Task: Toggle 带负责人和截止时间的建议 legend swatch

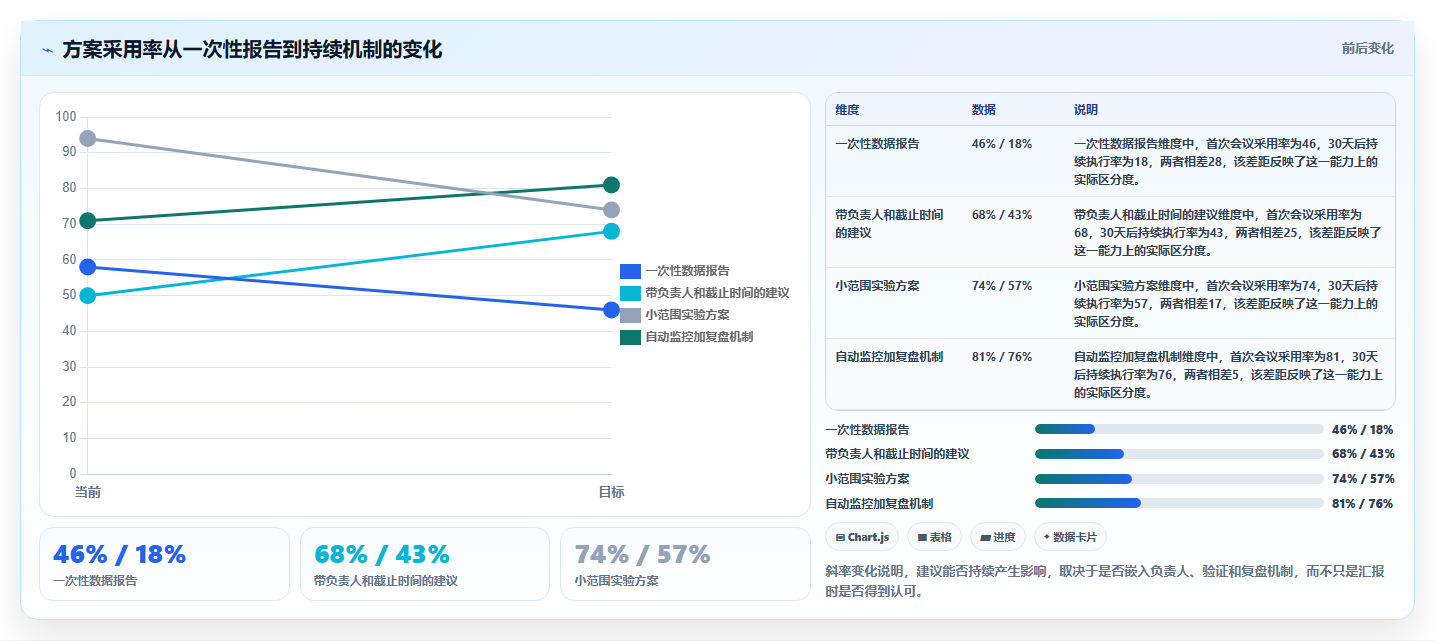Action: (x=630, y=293)
